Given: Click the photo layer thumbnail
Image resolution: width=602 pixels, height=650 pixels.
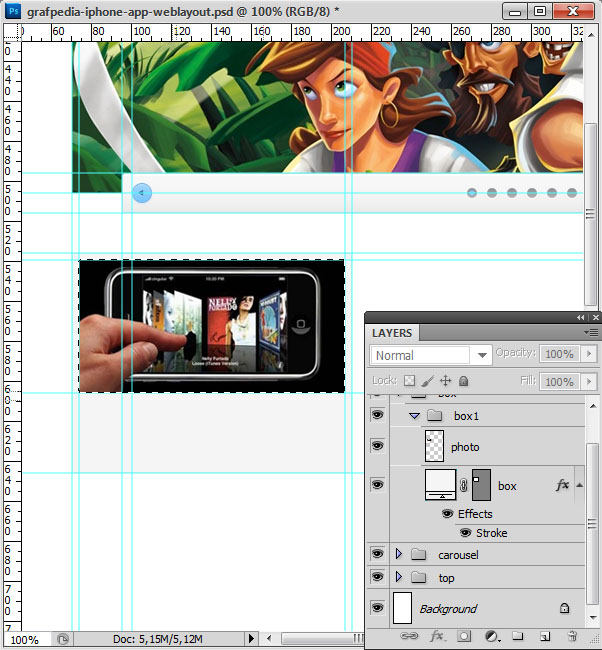Looking at the screenshot, I should tap(434, 446).
